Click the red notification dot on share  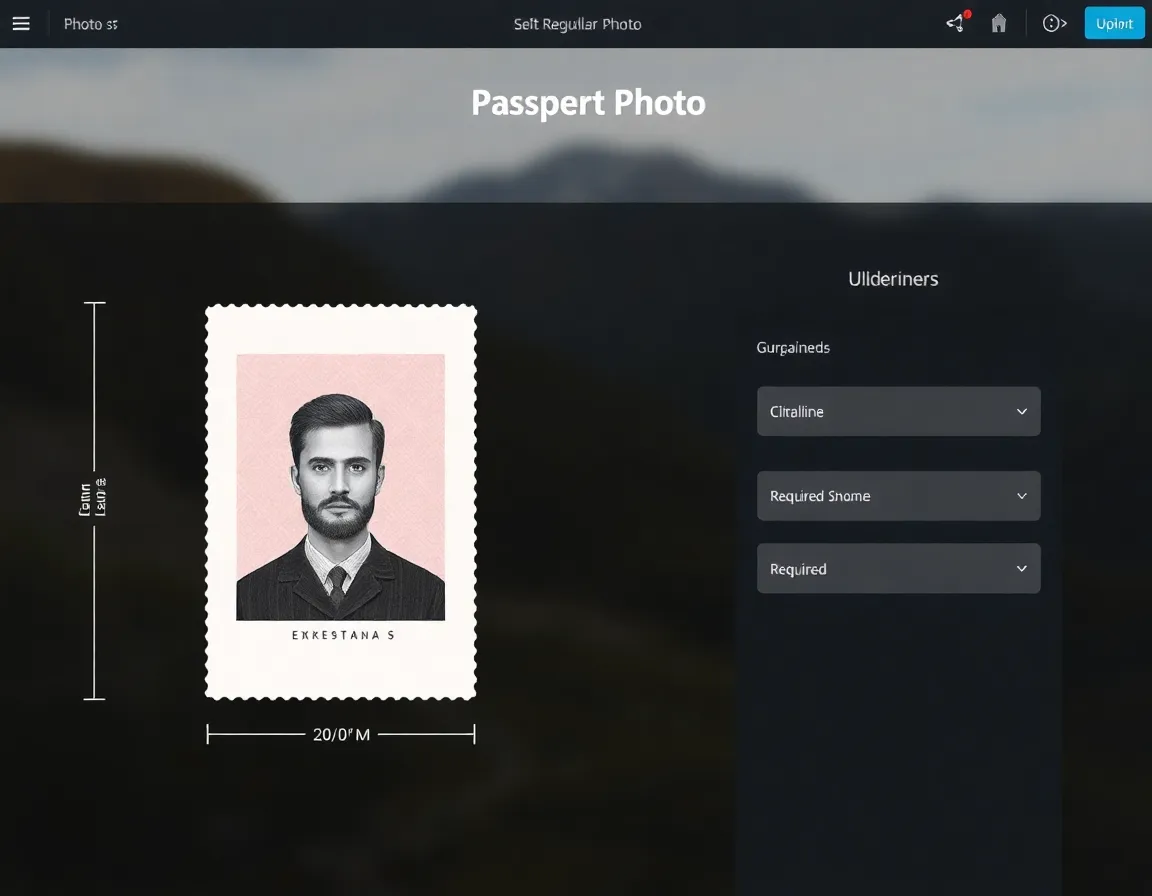(967, 15)
